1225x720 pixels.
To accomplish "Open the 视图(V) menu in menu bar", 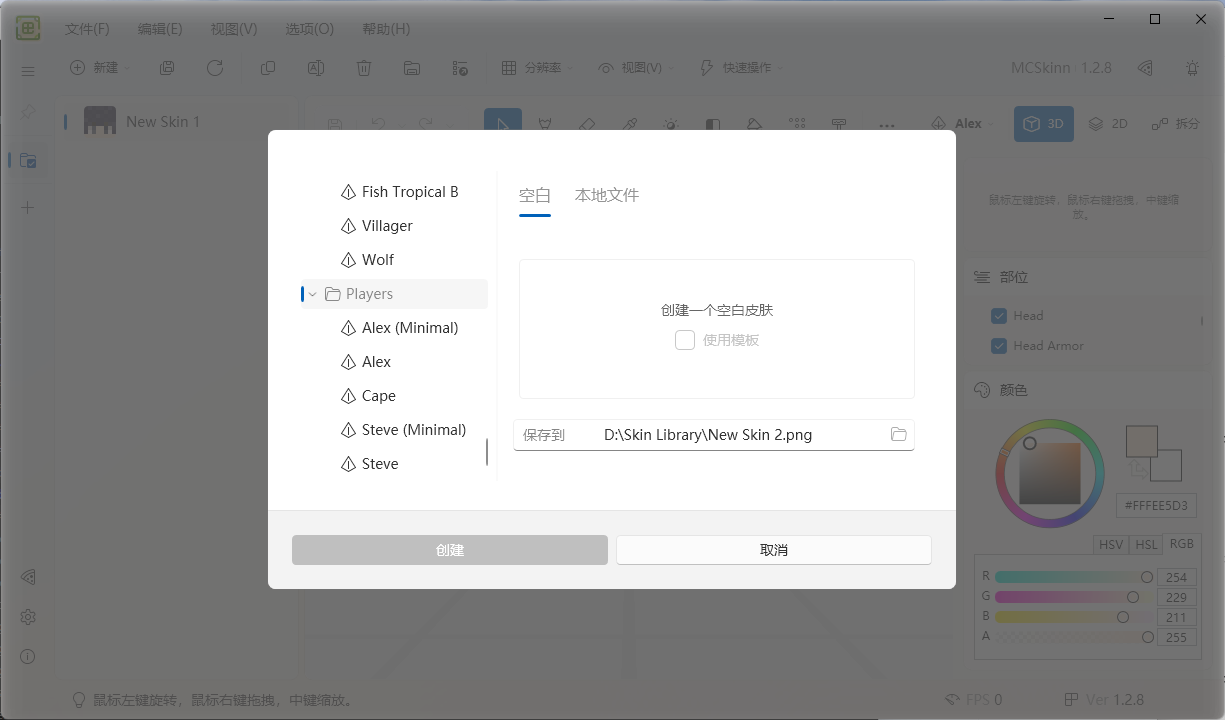I will 234,29.
